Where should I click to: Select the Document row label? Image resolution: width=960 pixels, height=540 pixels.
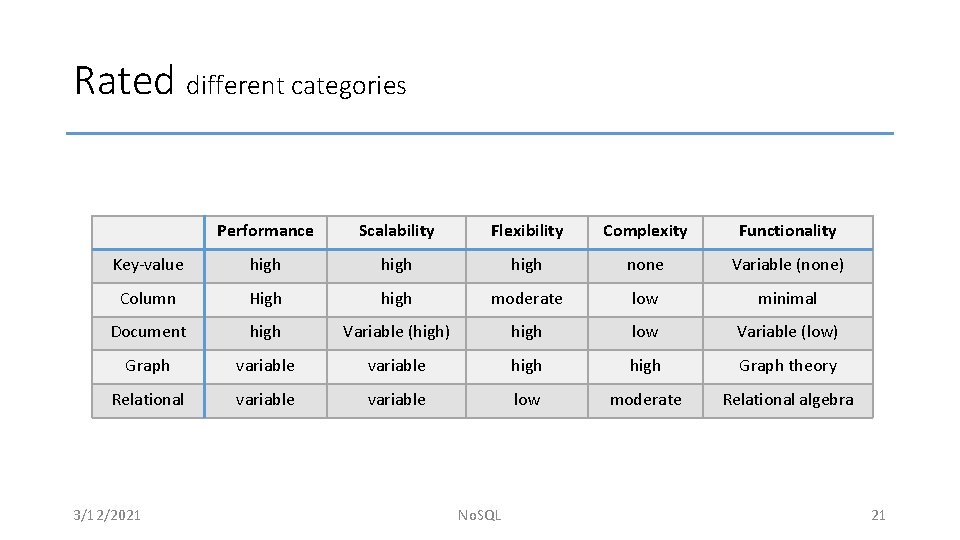[148, 332]
